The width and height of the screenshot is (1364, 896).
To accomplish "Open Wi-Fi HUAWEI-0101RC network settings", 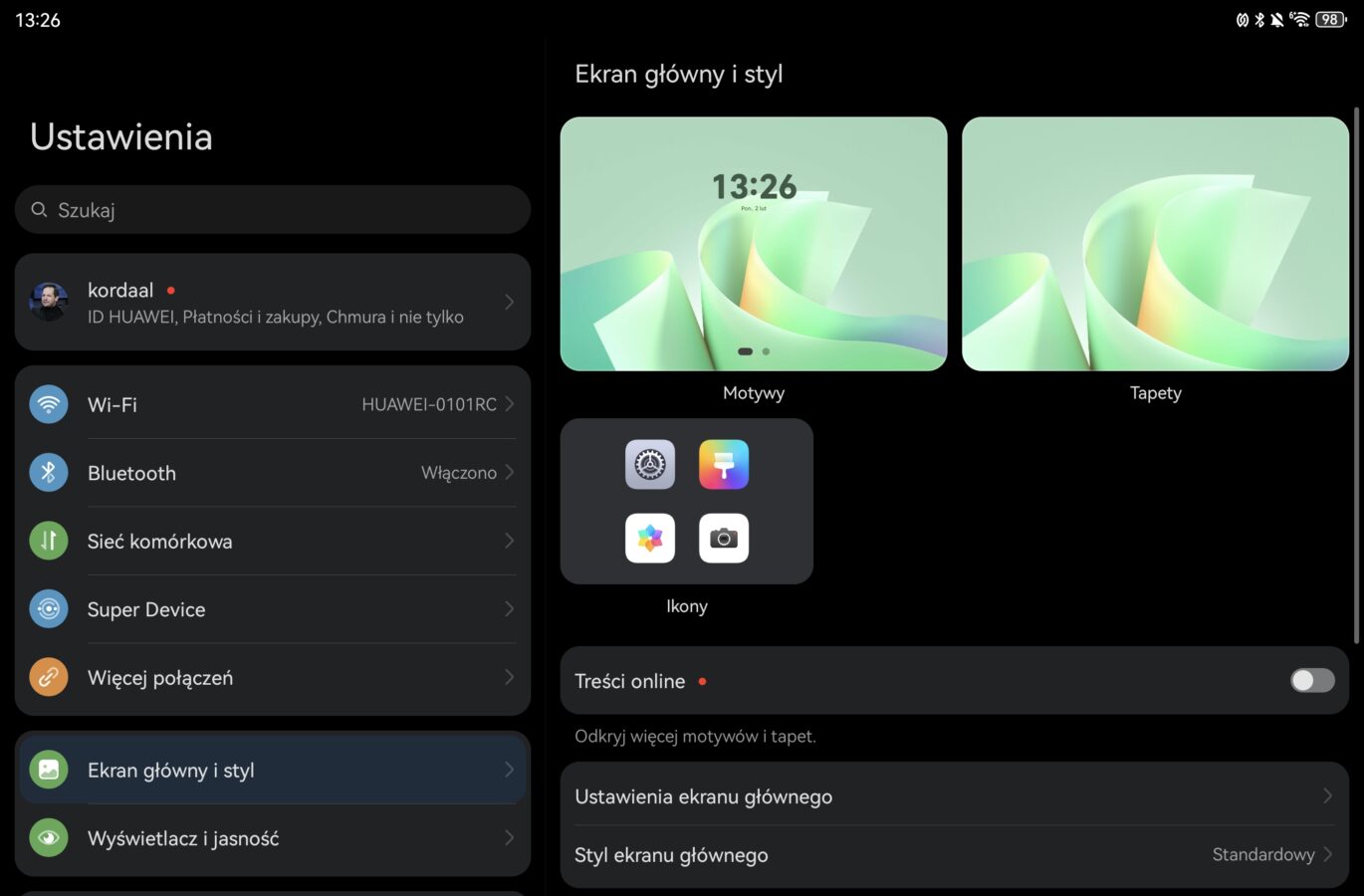I will [429, 404].
